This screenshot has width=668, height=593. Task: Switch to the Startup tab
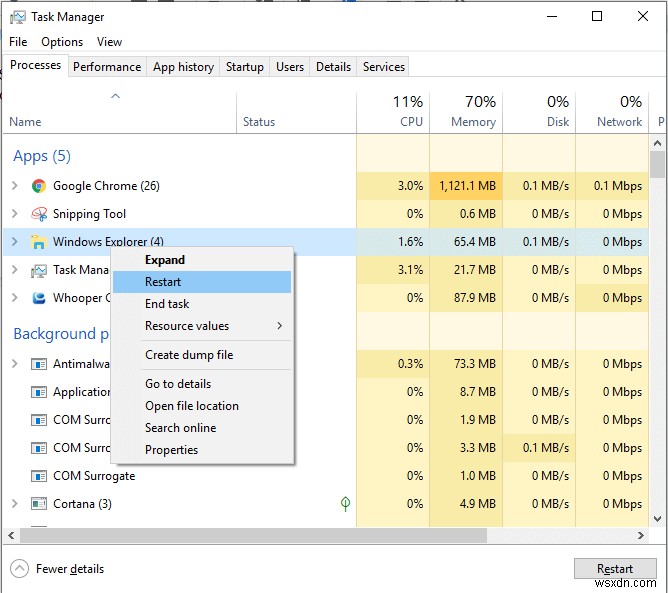[245, 67]
